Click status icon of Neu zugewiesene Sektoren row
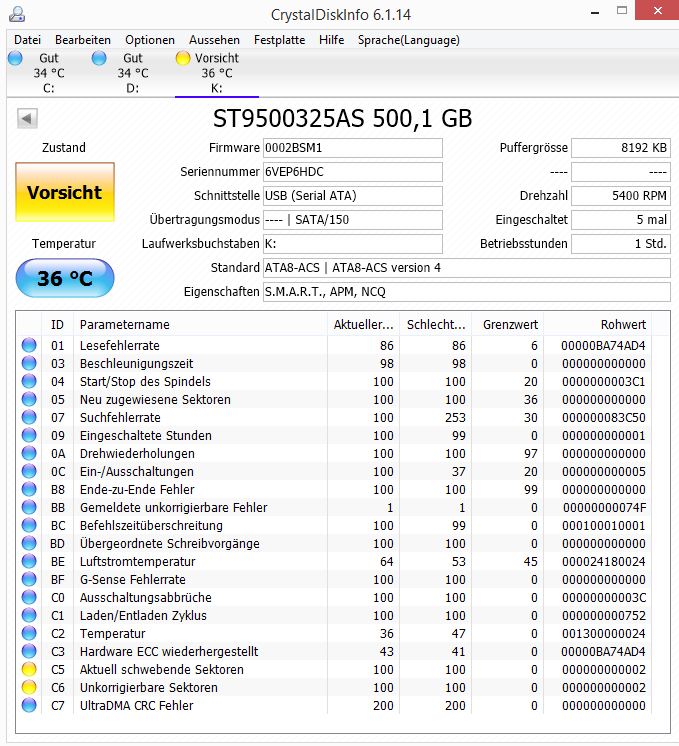Image resolution: width=679 pixels, height=746 pixels. [29, 400]
